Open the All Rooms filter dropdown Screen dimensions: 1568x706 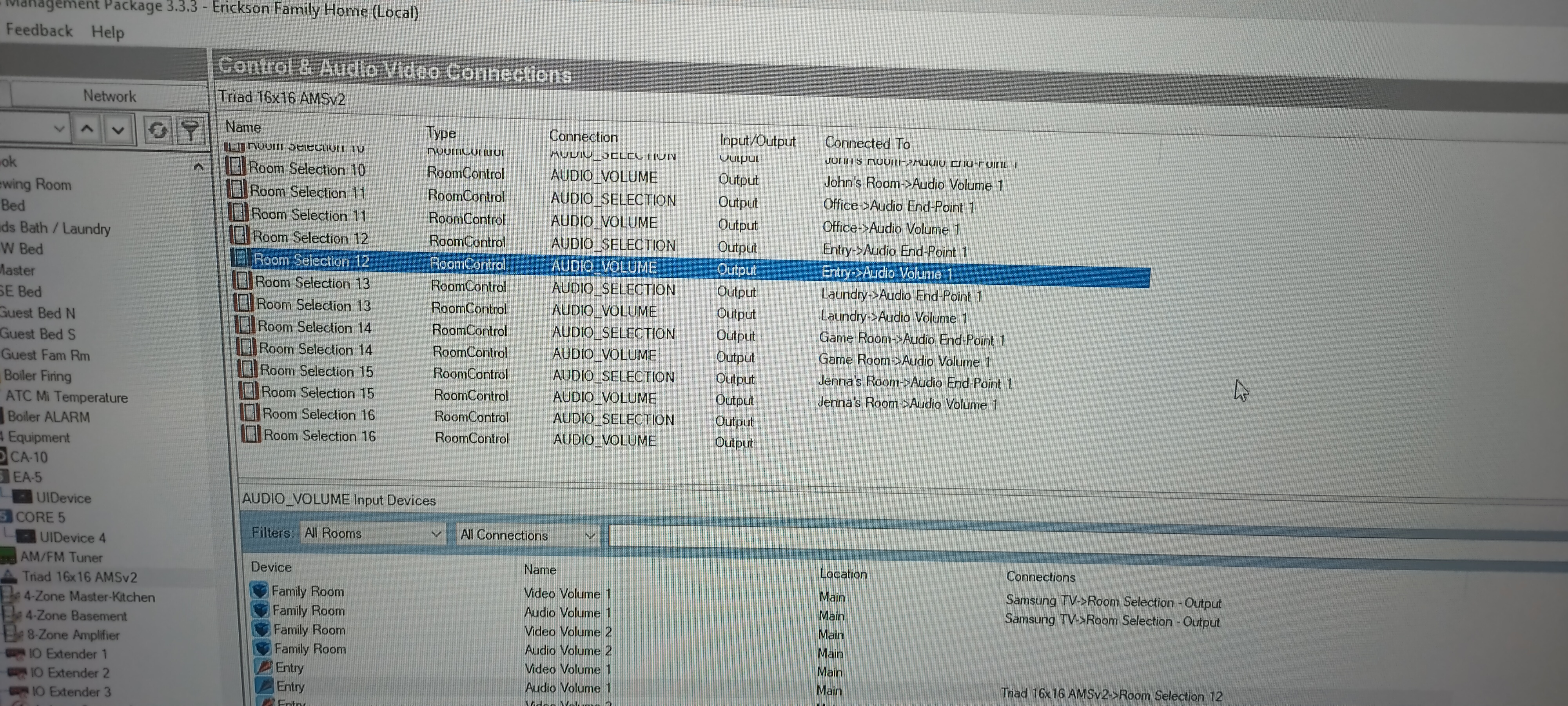[373, 533]
